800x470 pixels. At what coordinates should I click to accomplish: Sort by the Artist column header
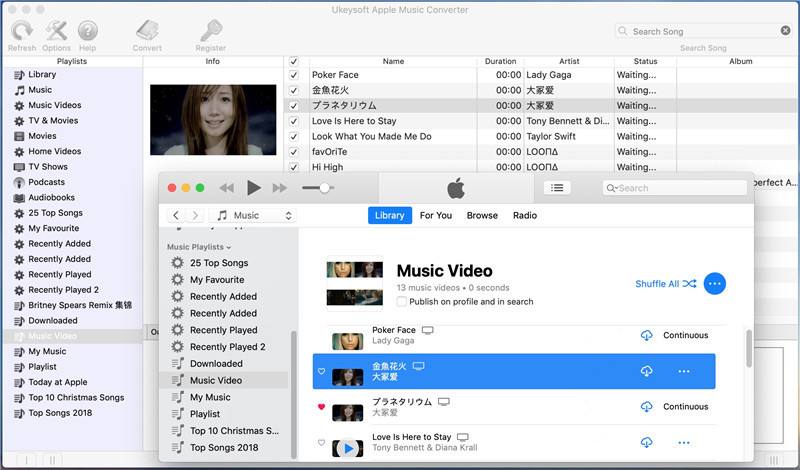[x=569, y=61]
